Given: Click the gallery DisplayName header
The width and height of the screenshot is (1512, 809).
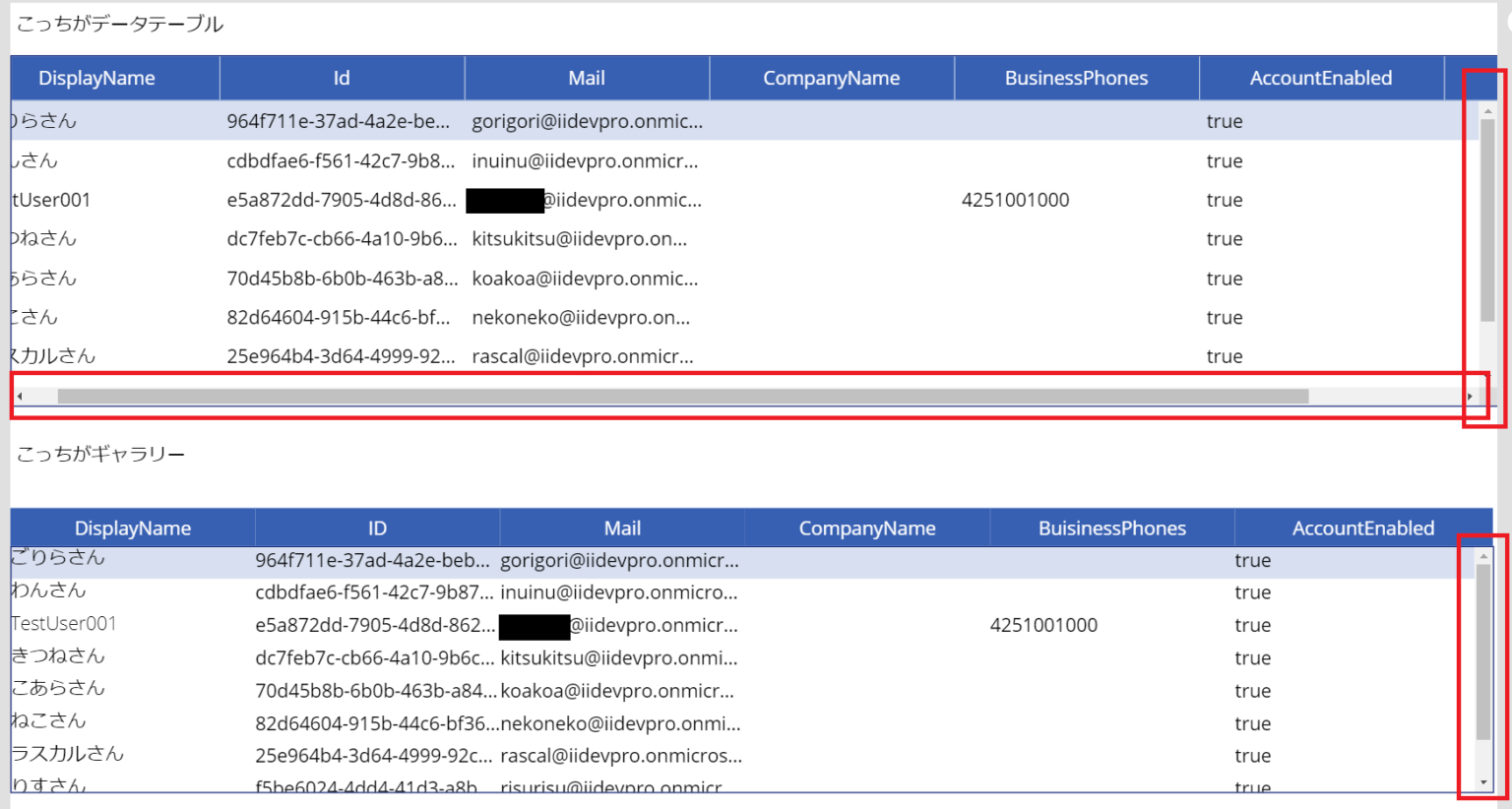Looking at the screenshot, I should click(x=133, y=529).
